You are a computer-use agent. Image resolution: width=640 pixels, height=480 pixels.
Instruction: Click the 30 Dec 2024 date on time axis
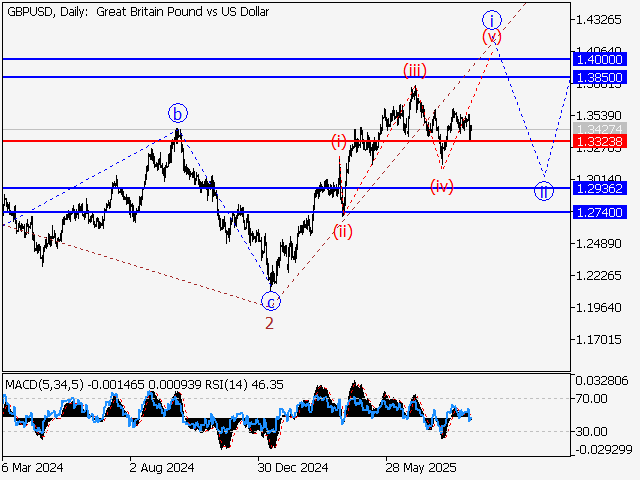click(x=292, y=466)
